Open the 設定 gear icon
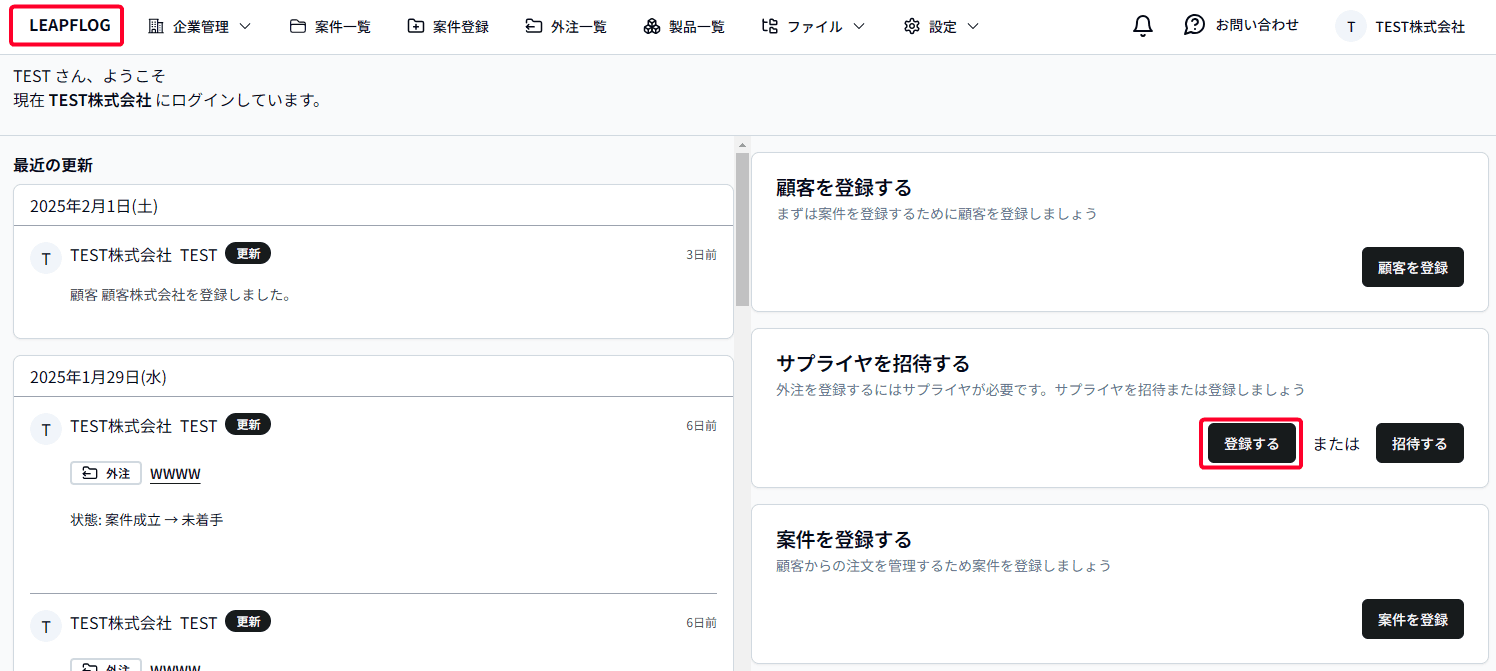 click(912, 25)
